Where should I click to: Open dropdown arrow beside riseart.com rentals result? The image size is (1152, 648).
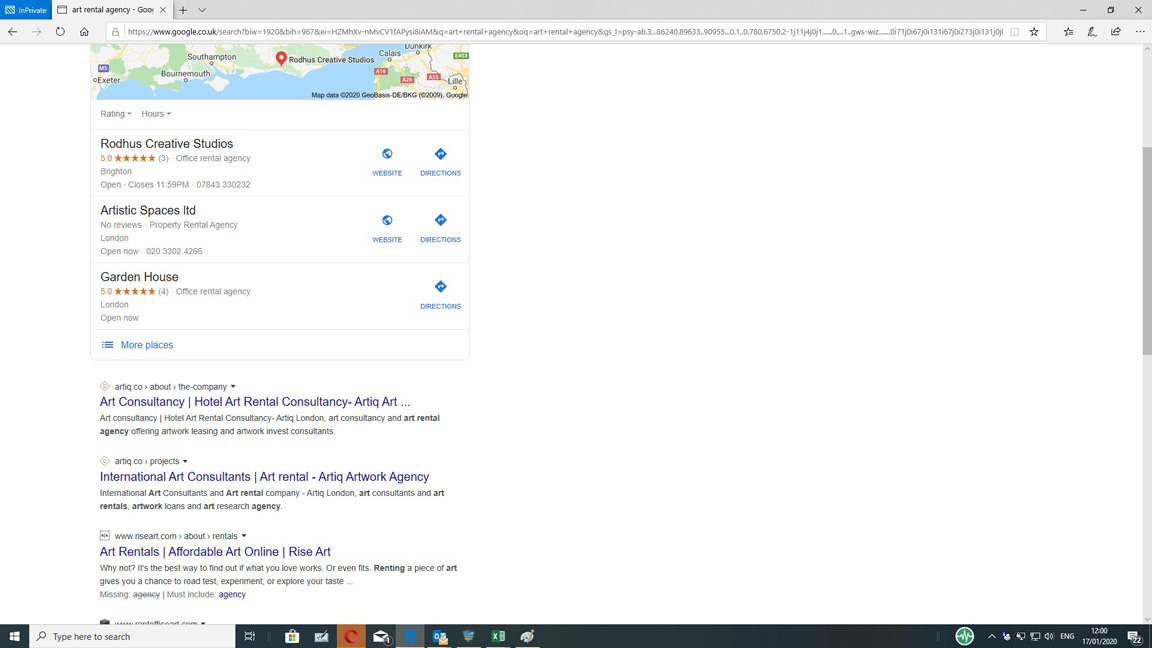tap(244, 536)
